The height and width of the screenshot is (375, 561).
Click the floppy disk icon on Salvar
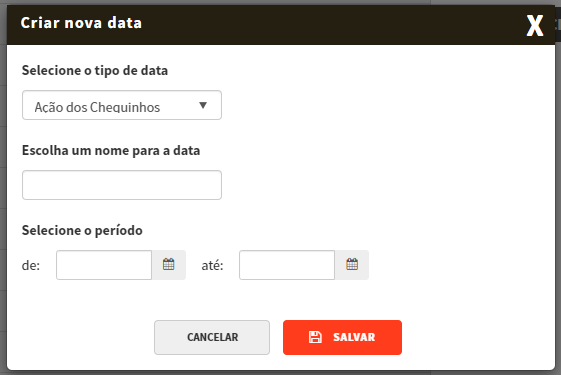315,337
